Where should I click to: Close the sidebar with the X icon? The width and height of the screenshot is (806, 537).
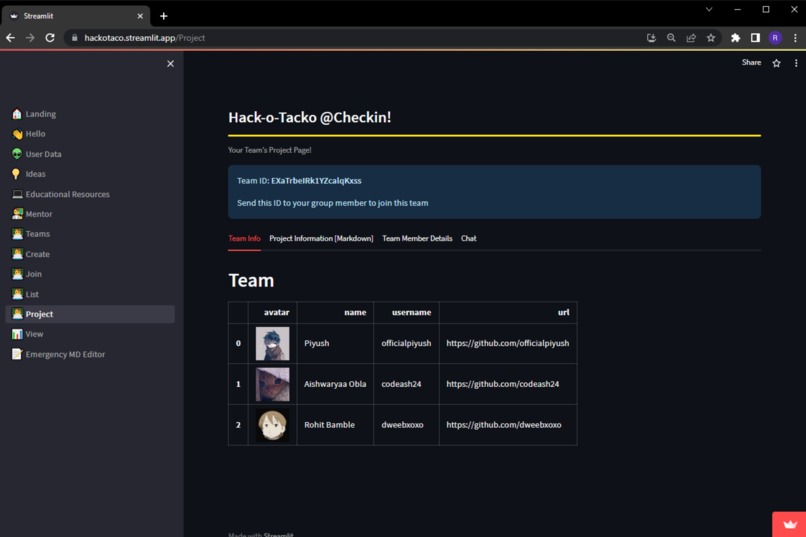[170, 64]
